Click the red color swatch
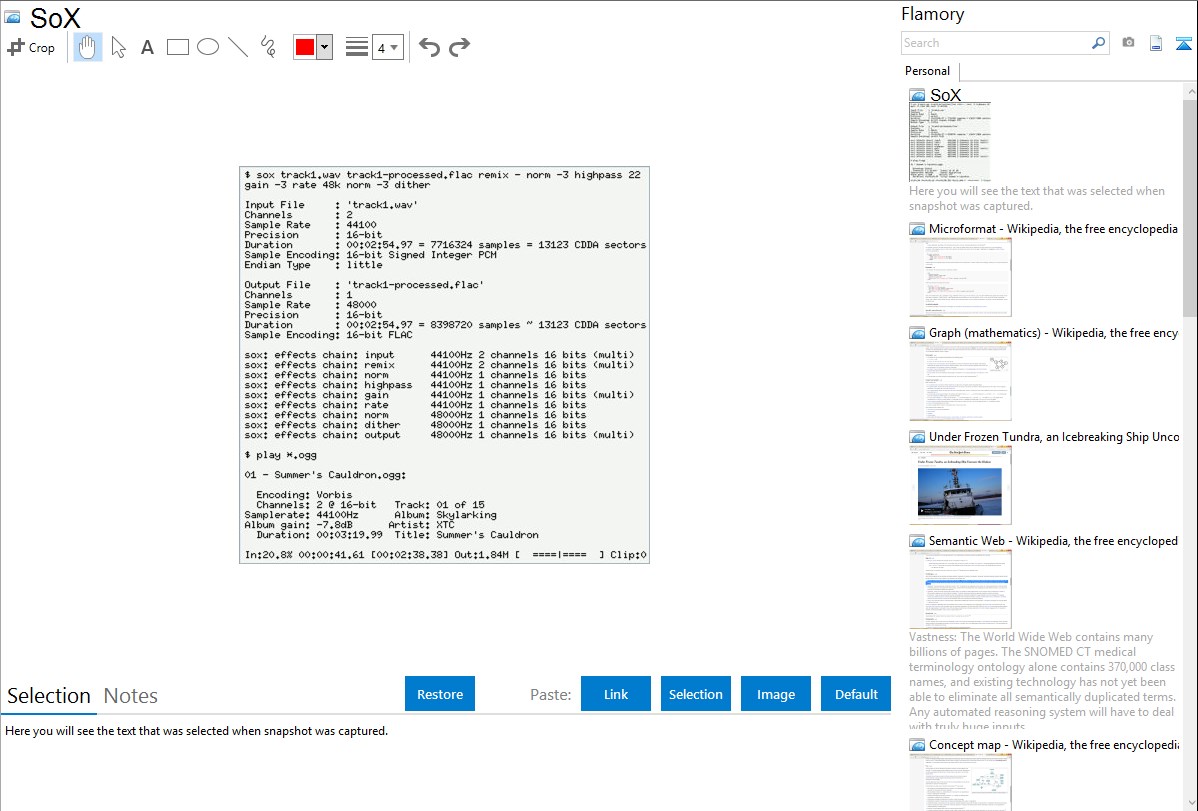 (x=305, y=47)
